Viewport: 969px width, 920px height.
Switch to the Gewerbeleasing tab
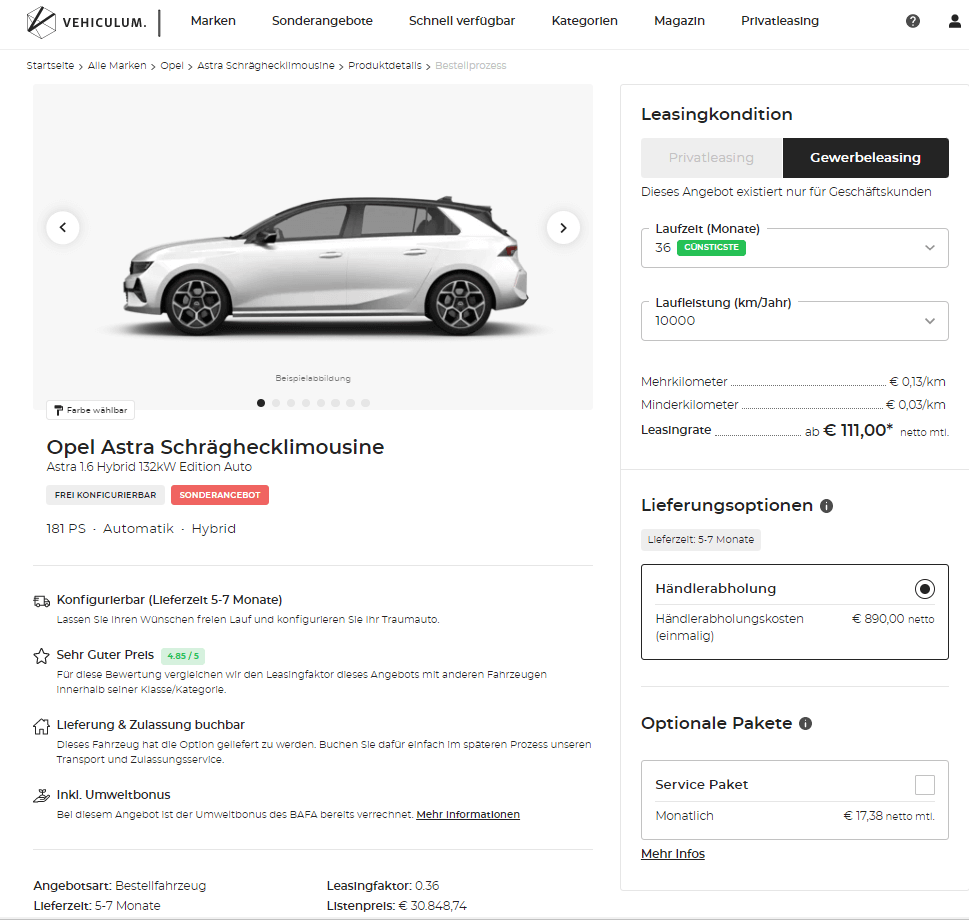click(866, 158)
